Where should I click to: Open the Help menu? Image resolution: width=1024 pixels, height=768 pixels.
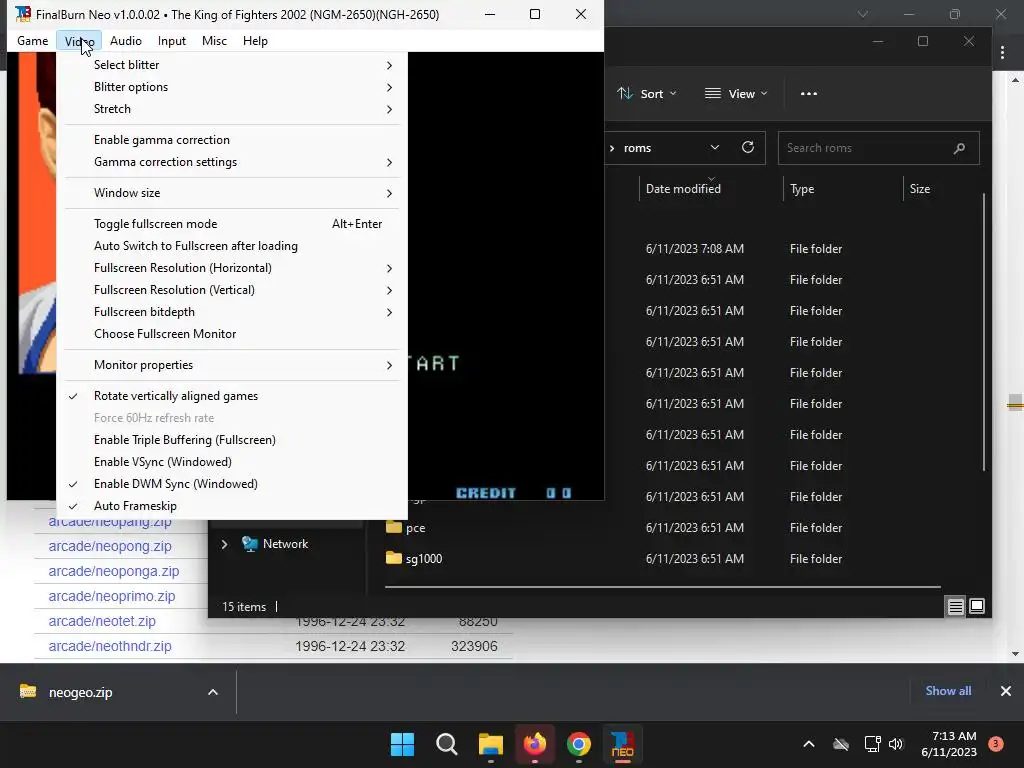click(255, 40)
